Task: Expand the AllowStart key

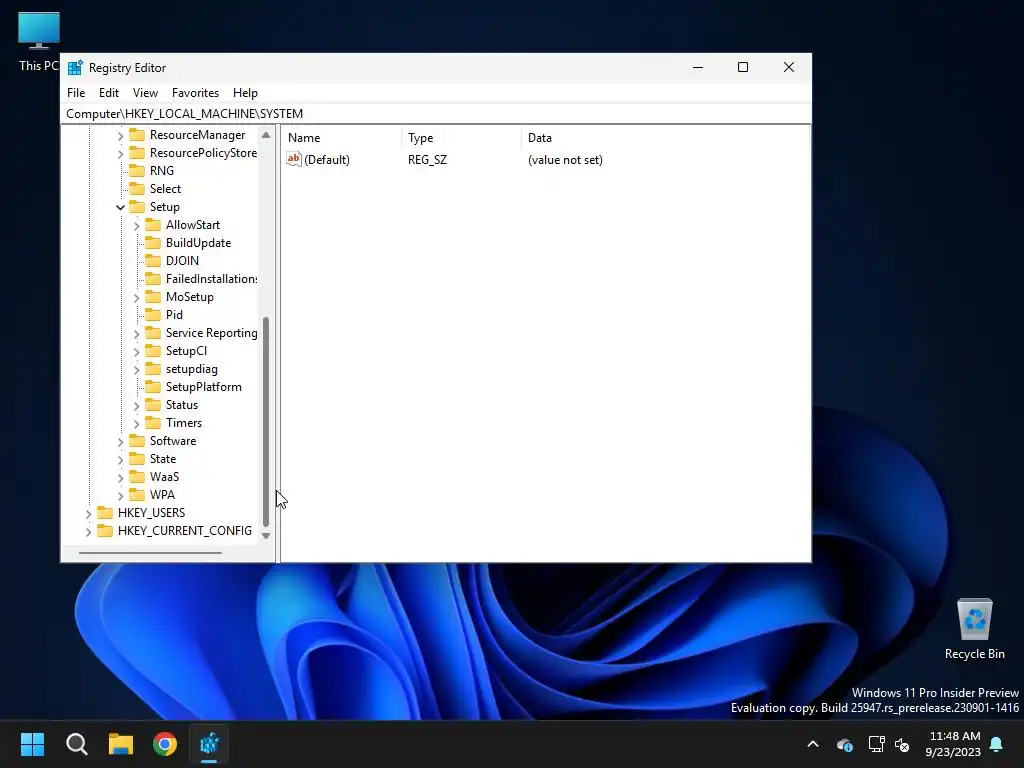Action: click(x=136, y=225)
